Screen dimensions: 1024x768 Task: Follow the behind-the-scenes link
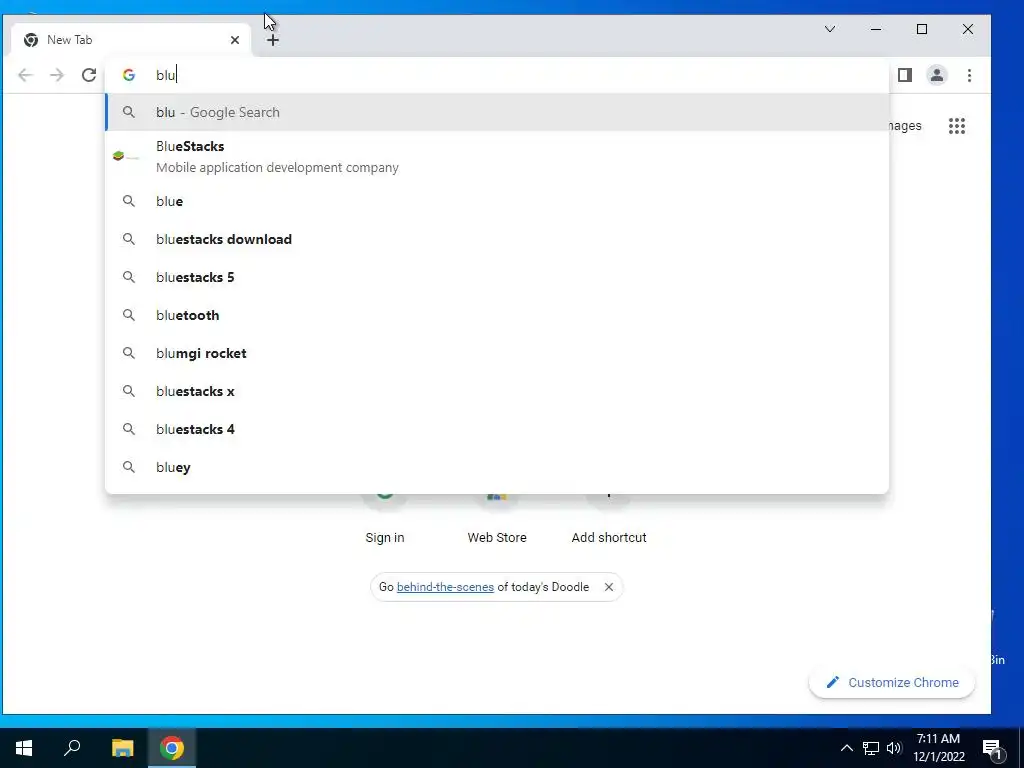[x=445, y=587]
